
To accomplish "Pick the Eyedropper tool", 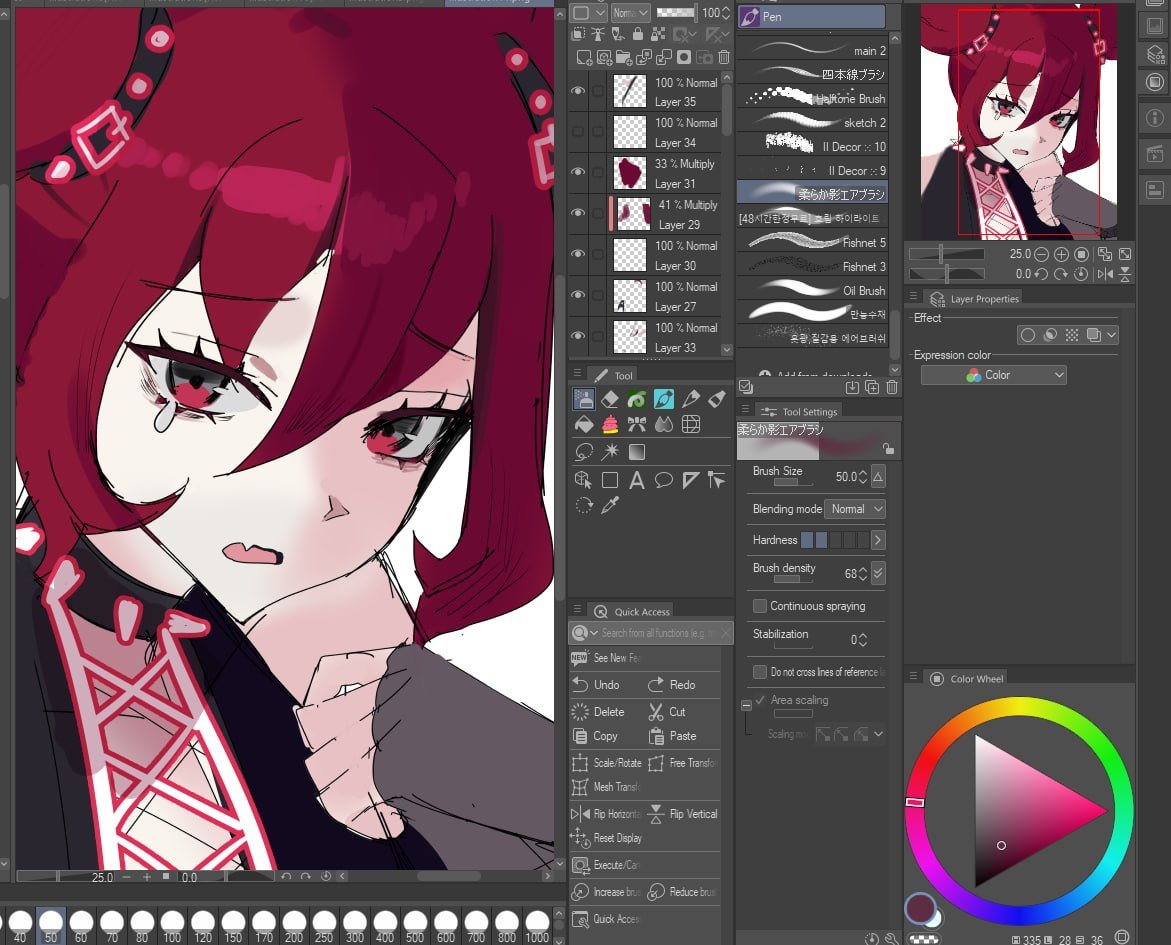I will pos(610,506).
